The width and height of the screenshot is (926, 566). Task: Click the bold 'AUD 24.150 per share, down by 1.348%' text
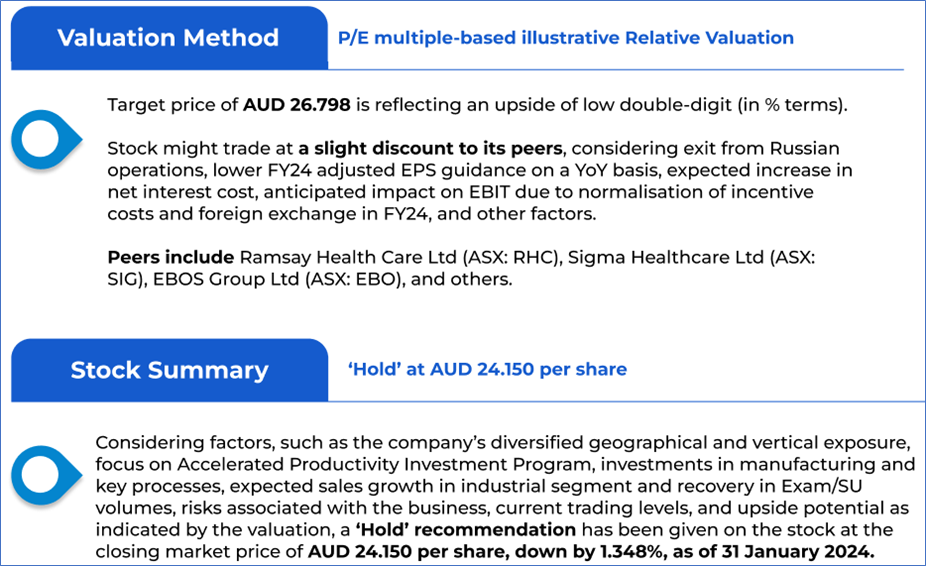click(x=484, y=552)
